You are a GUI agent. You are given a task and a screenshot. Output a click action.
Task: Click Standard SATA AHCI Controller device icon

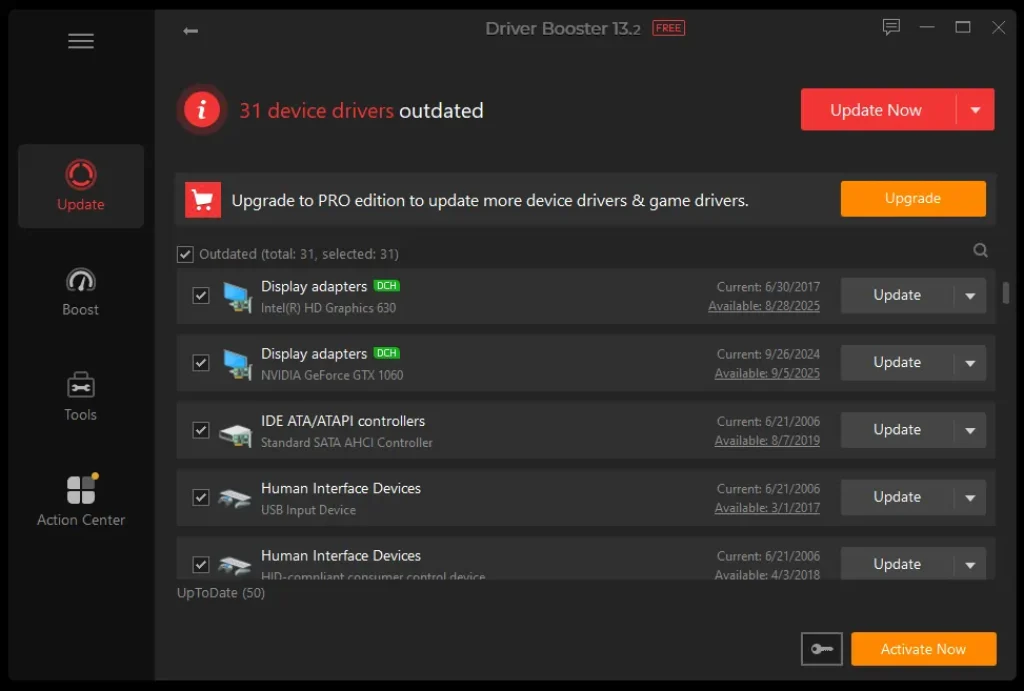pyautogui.click(x=235, y=434)
